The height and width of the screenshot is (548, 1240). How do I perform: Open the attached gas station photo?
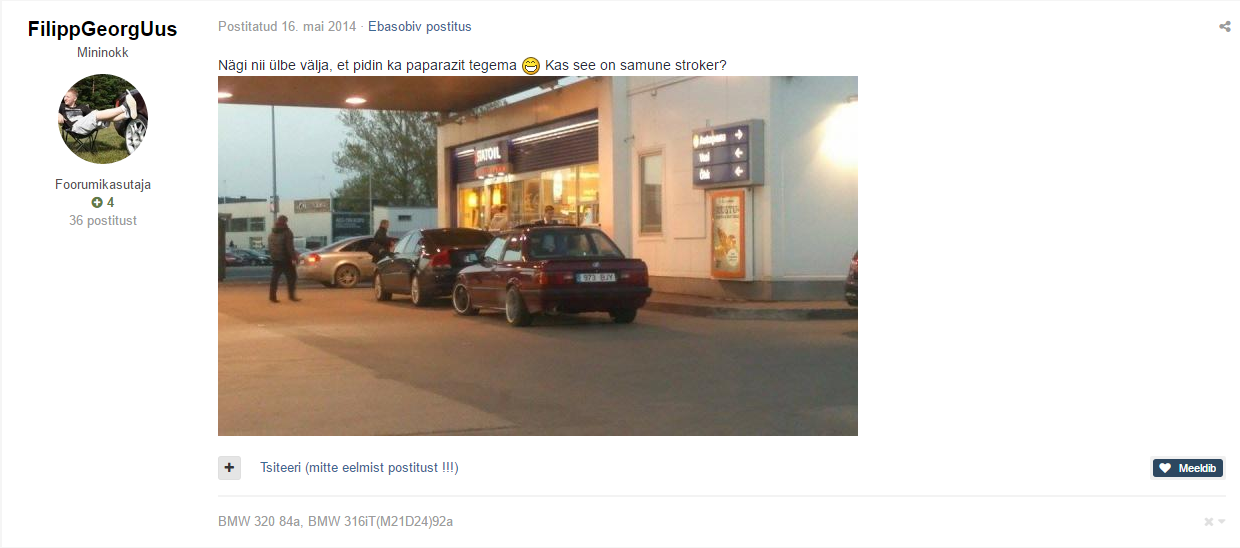point(538,256)
